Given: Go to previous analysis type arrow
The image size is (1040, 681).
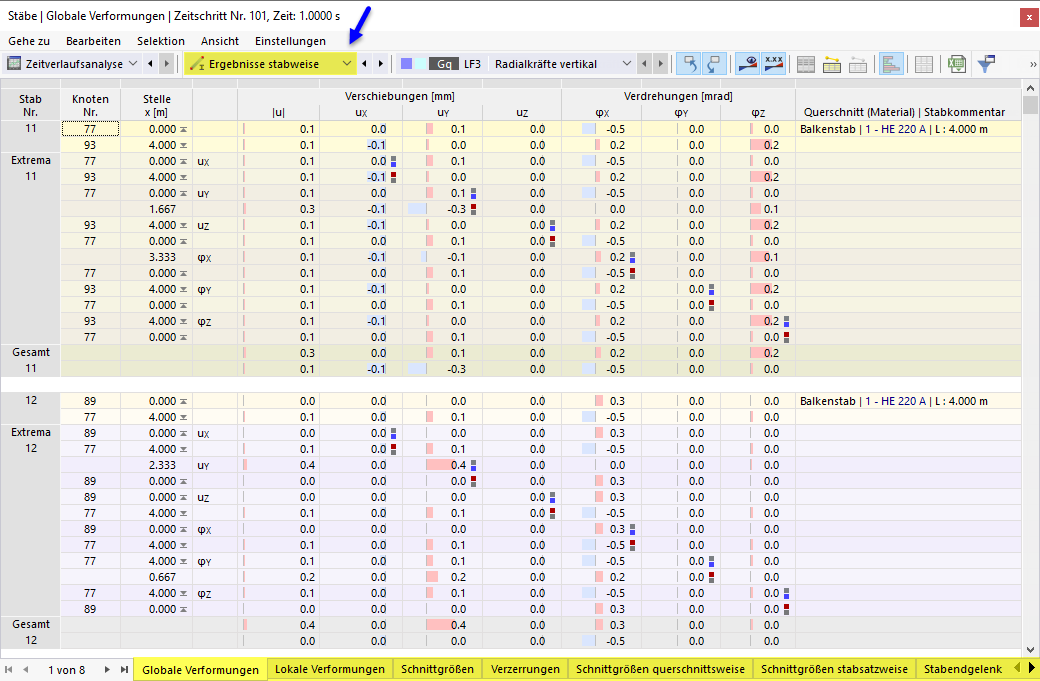Looking at the screenshot, I should tap(151, 64).
